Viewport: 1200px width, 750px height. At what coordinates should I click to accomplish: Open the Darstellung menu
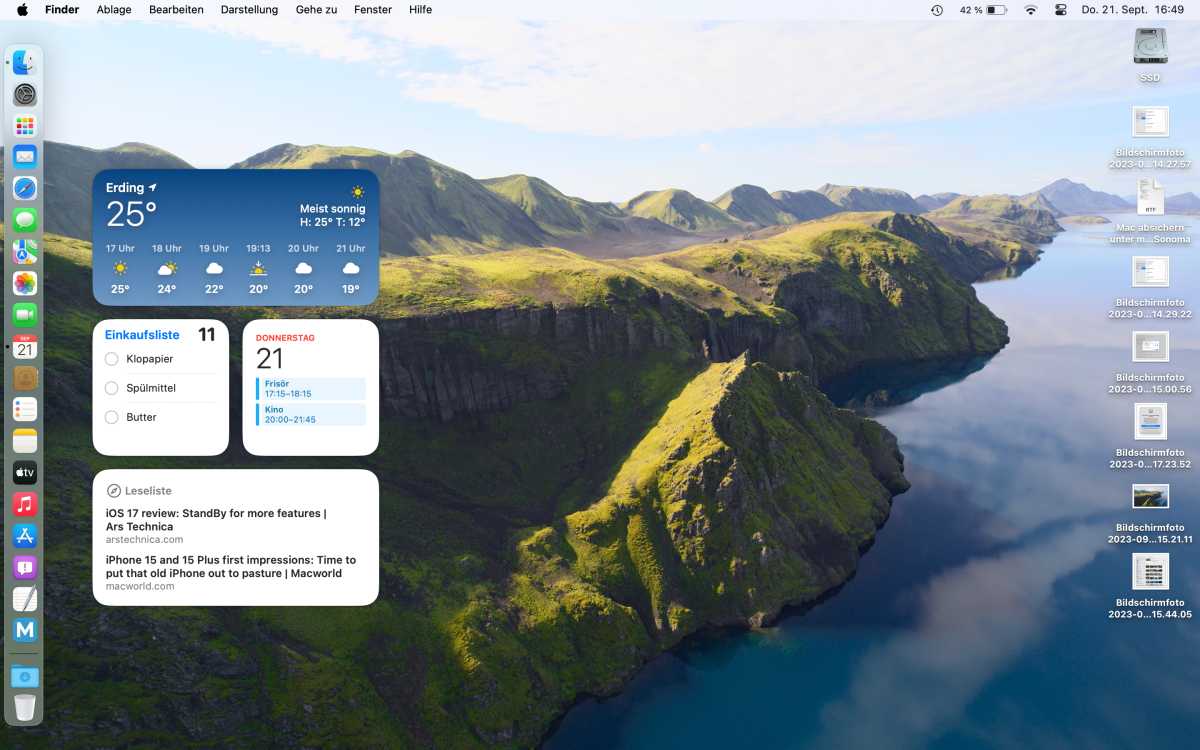(x=249, y=10)
